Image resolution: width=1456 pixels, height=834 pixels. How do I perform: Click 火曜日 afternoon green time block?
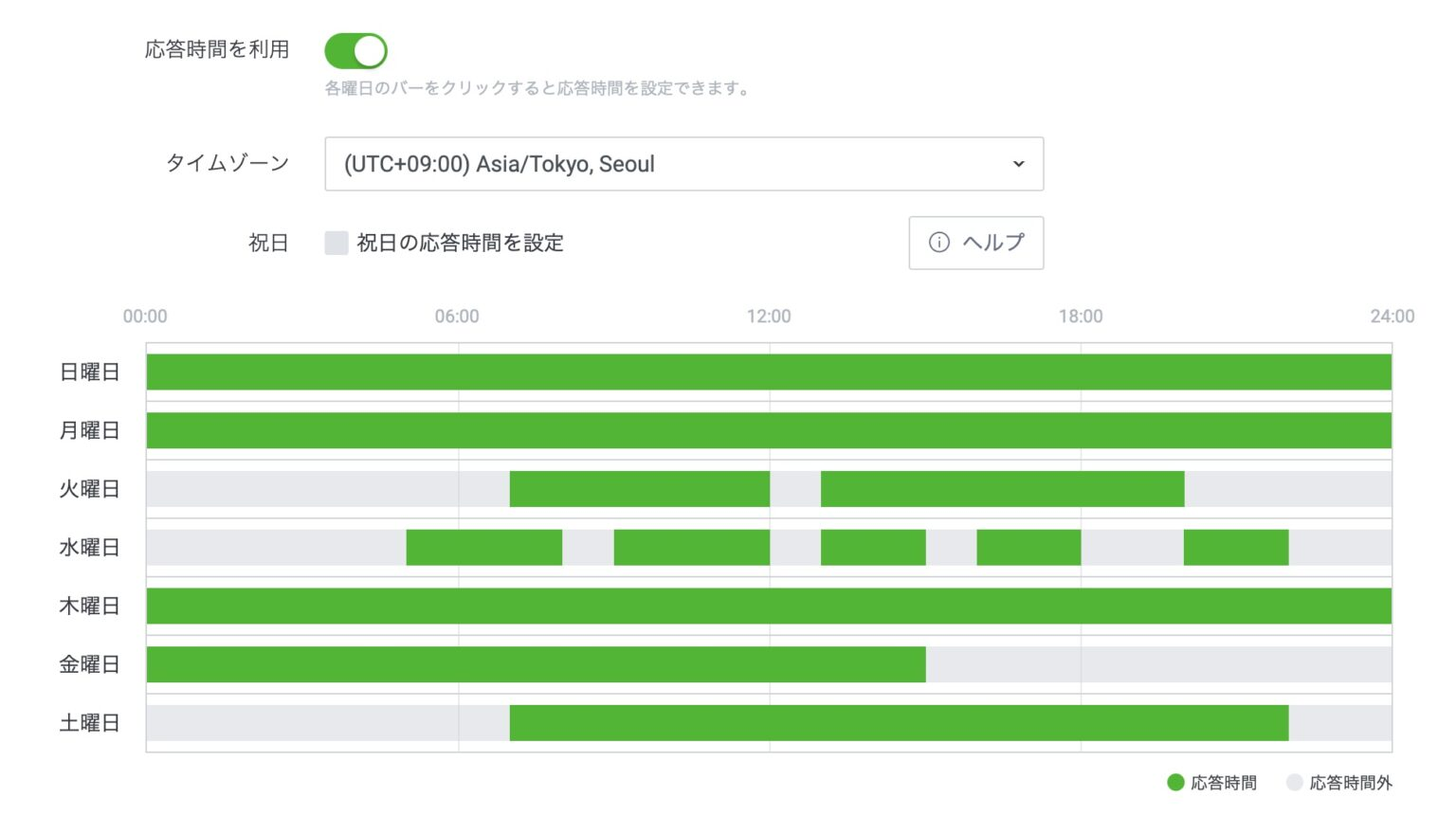click(x=1002, y=489)
